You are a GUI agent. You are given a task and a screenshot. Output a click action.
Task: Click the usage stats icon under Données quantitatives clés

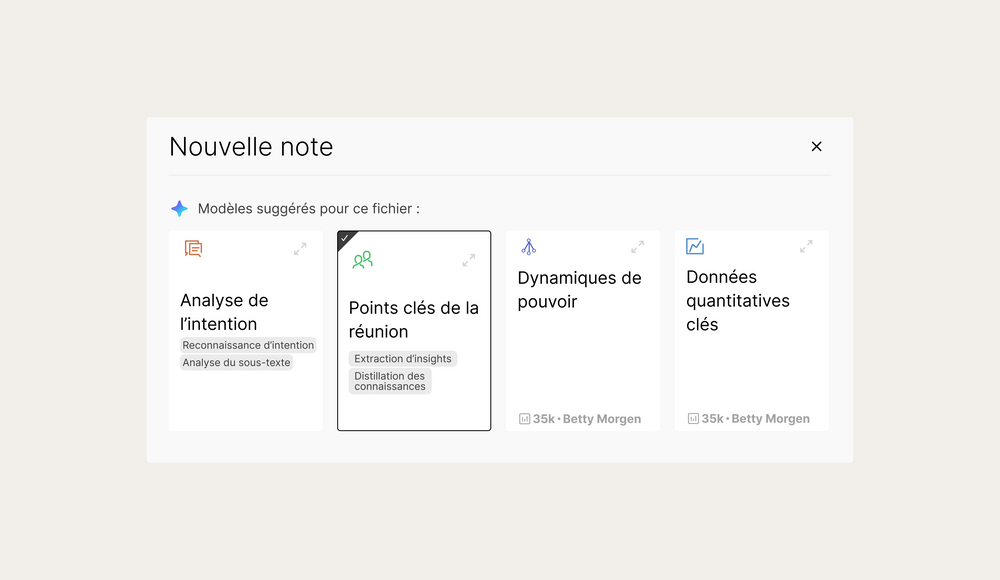click(x=693, y=419)
